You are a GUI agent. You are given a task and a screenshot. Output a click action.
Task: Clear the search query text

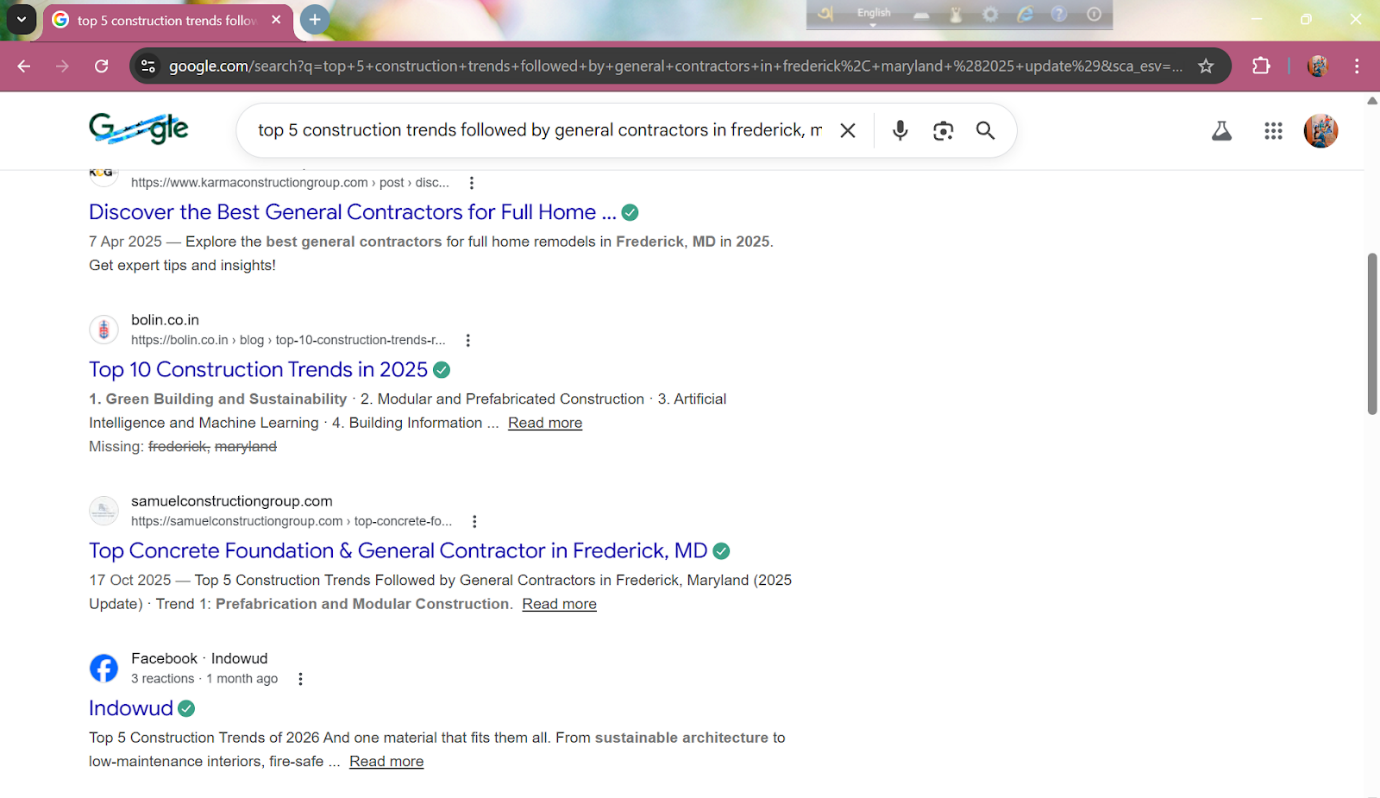click(x=847, y=131)
